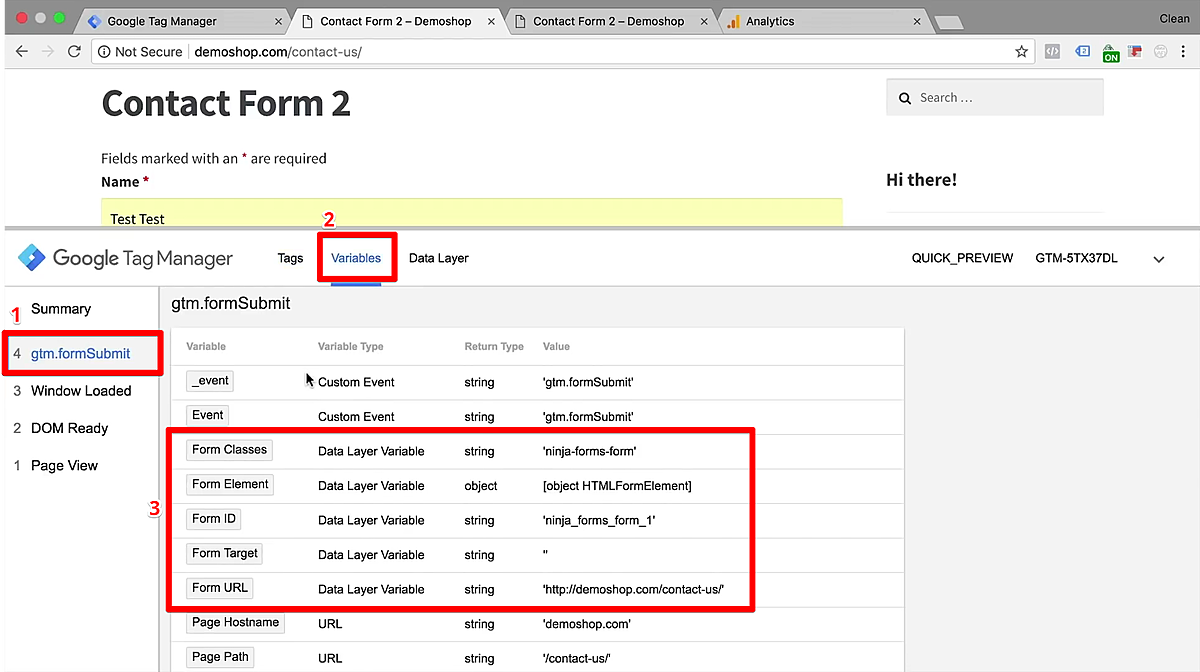Go back to the previous page
Viewport: 1200px width, 672px height.
click(22, 51)
